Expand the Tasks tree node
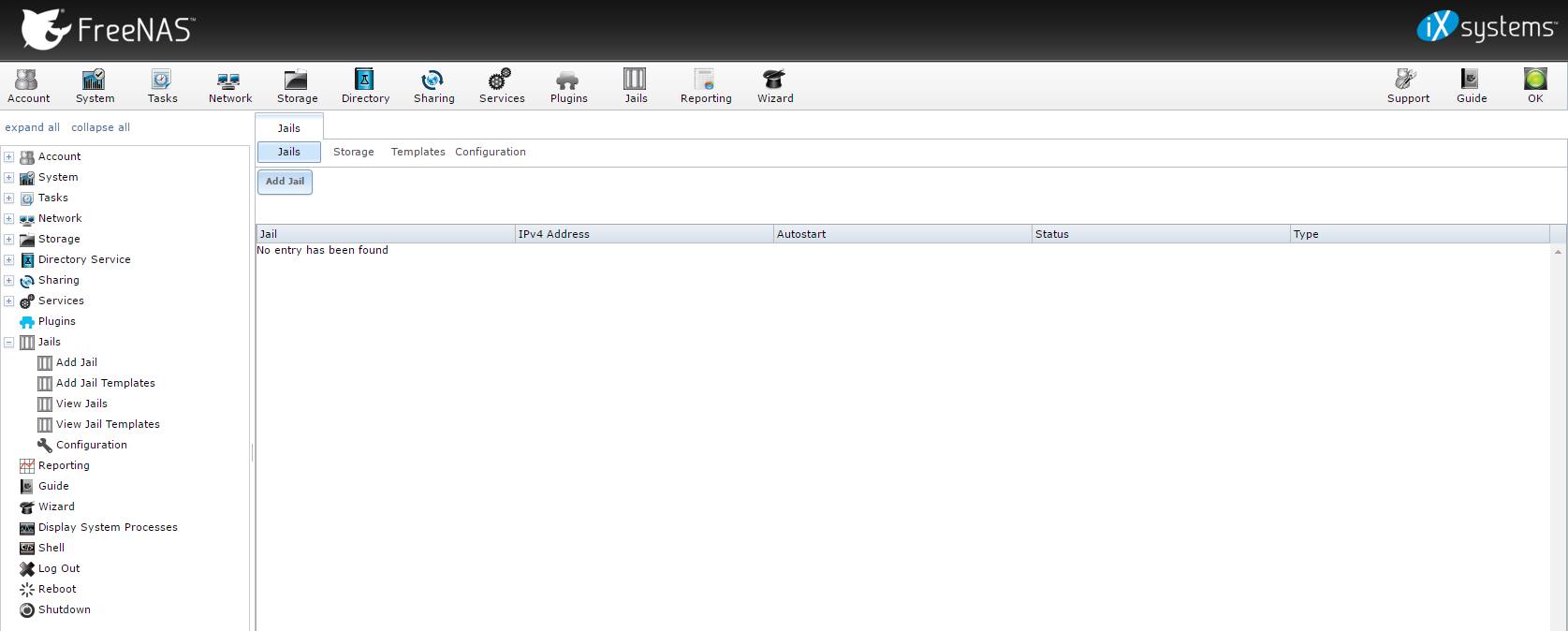The height and width of the screenshot is (631, 1568). click(9, 198)
